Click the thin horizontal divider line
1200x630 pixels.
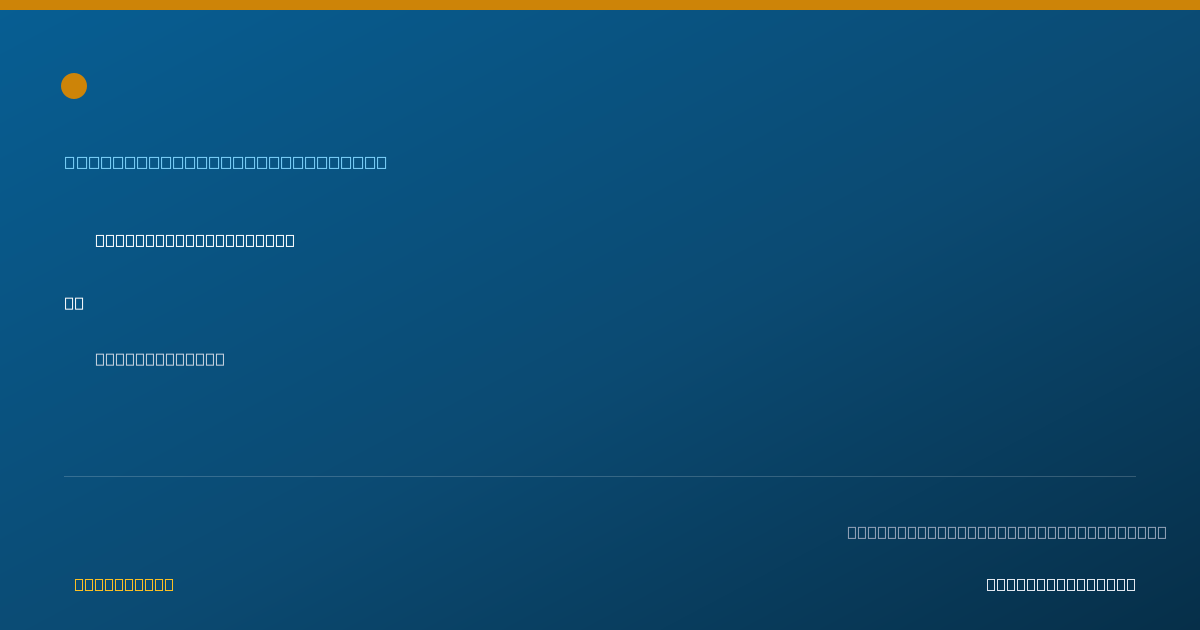600,476
